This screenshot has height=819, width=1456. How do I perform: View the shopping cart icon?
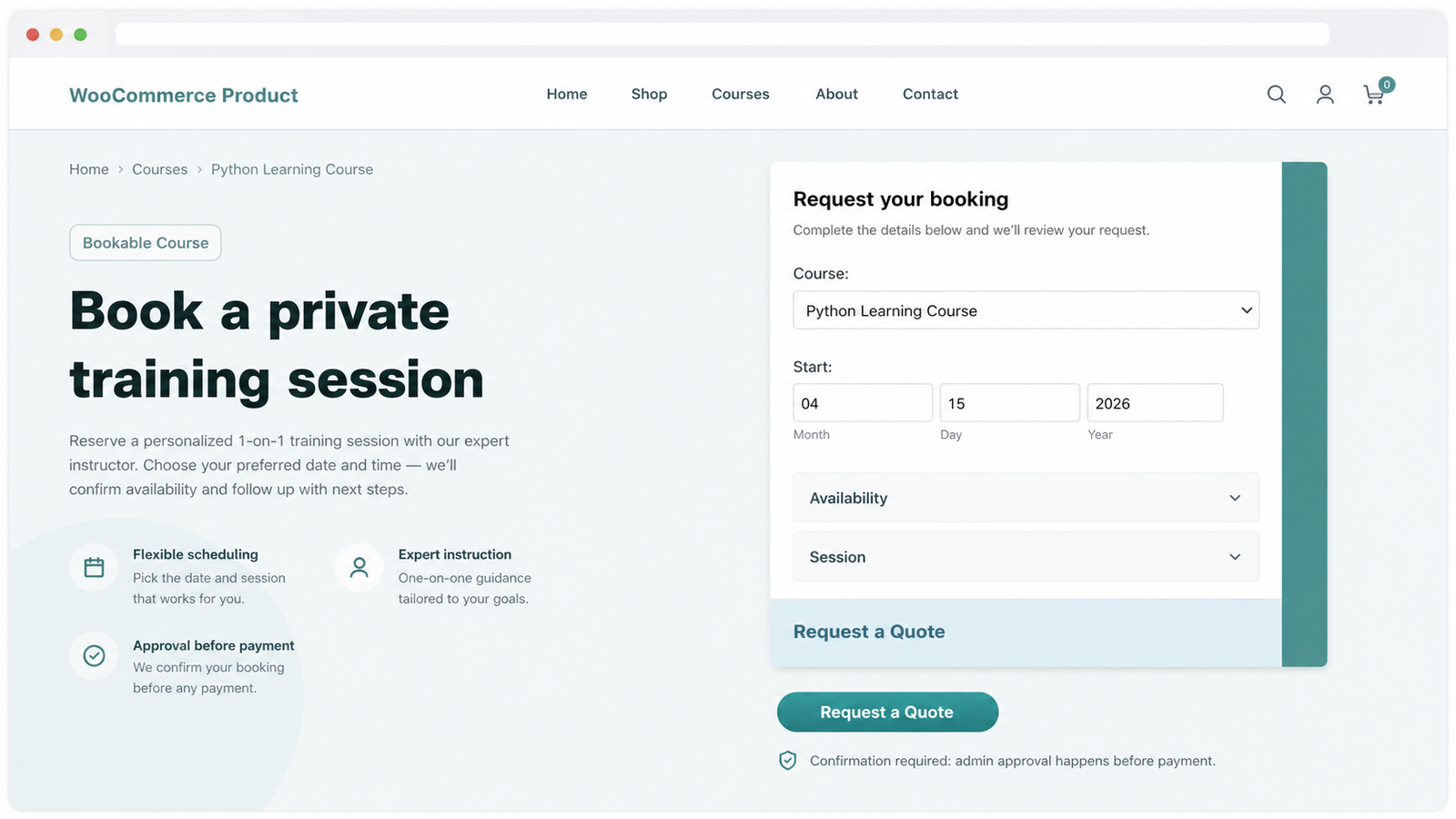(x=1376, y=93)
